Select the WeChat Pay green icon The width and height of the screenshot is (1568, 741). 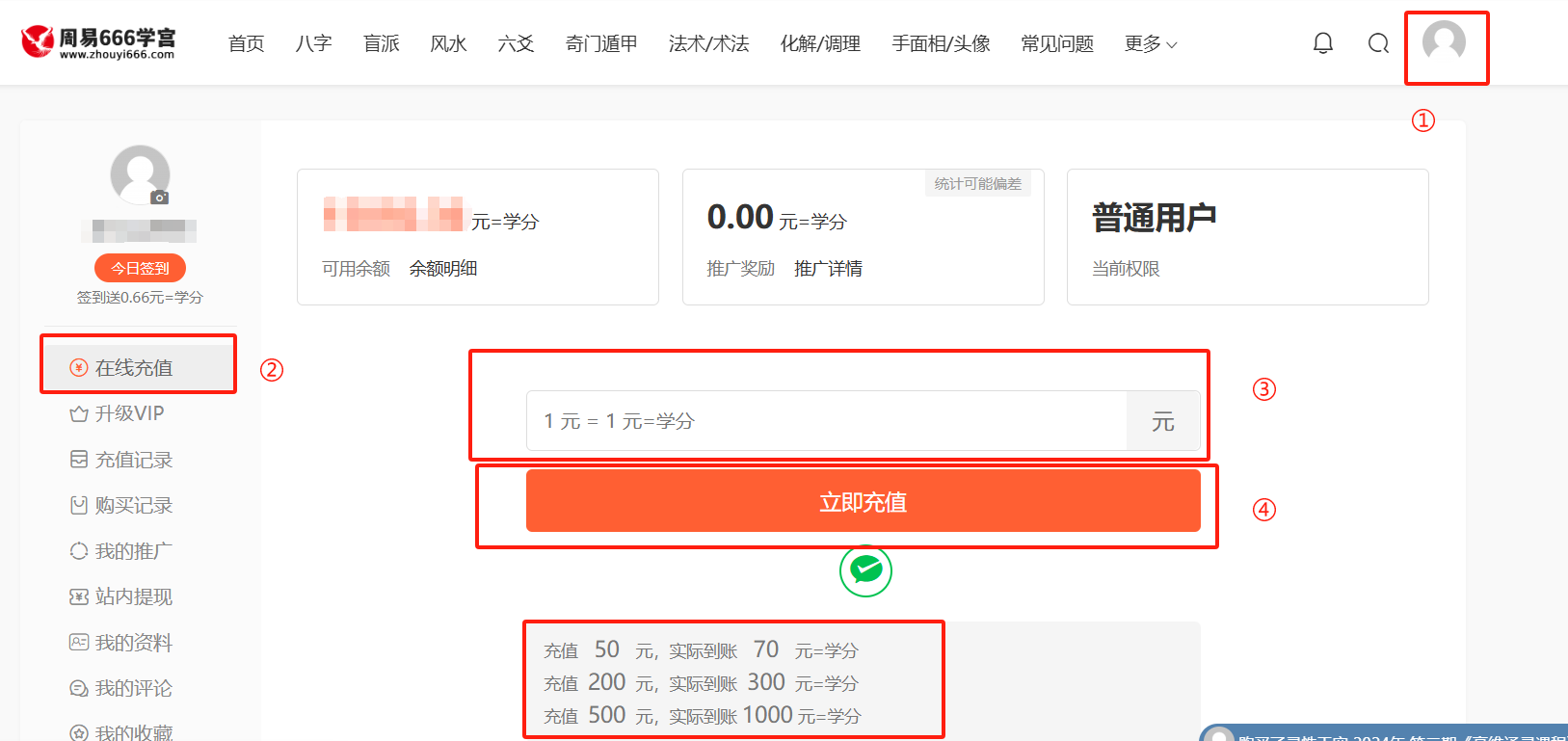tap(865, 570)
